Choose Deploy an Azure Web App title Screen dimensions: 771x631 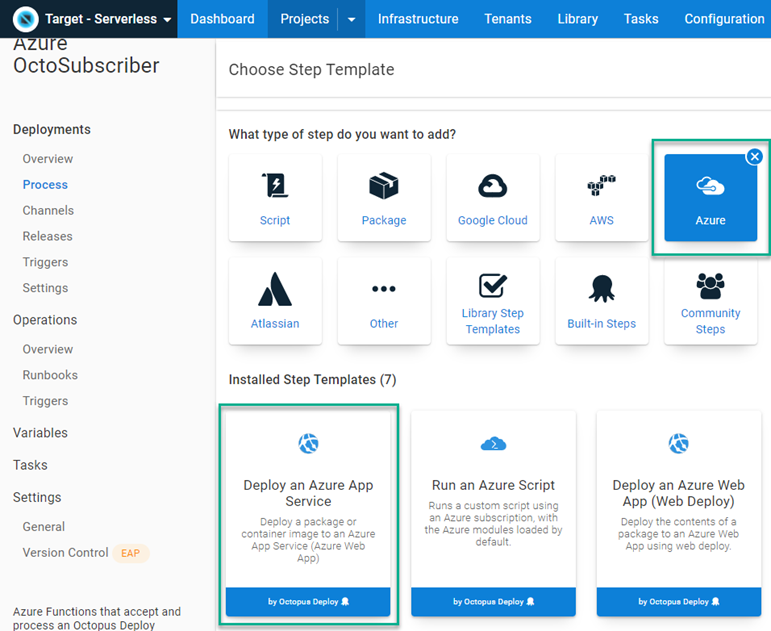point(679,493)
